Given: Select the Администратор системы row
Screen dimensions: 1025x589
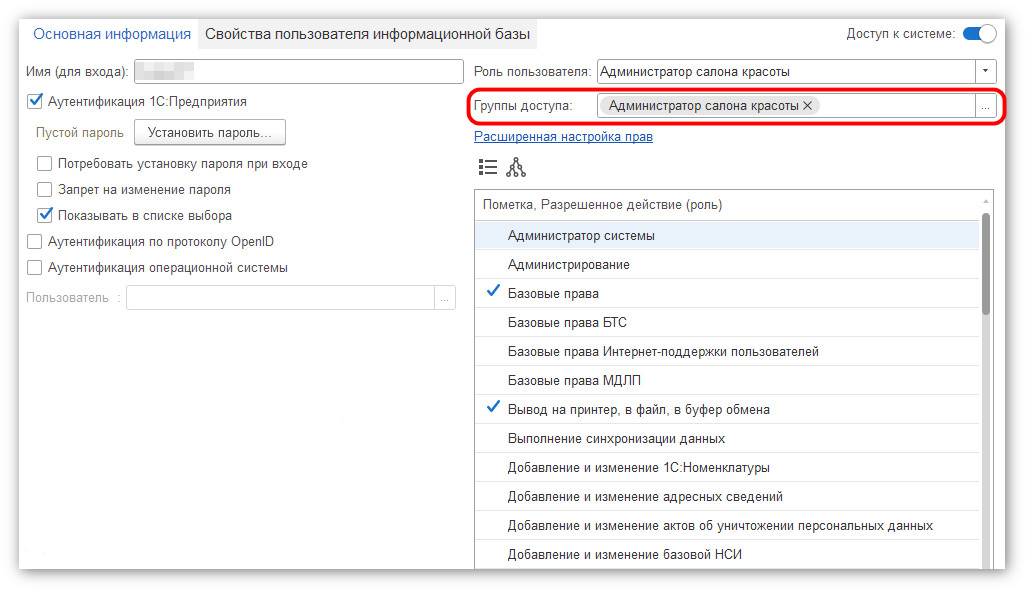Looking at the screenshot, I should pos(727,235).
